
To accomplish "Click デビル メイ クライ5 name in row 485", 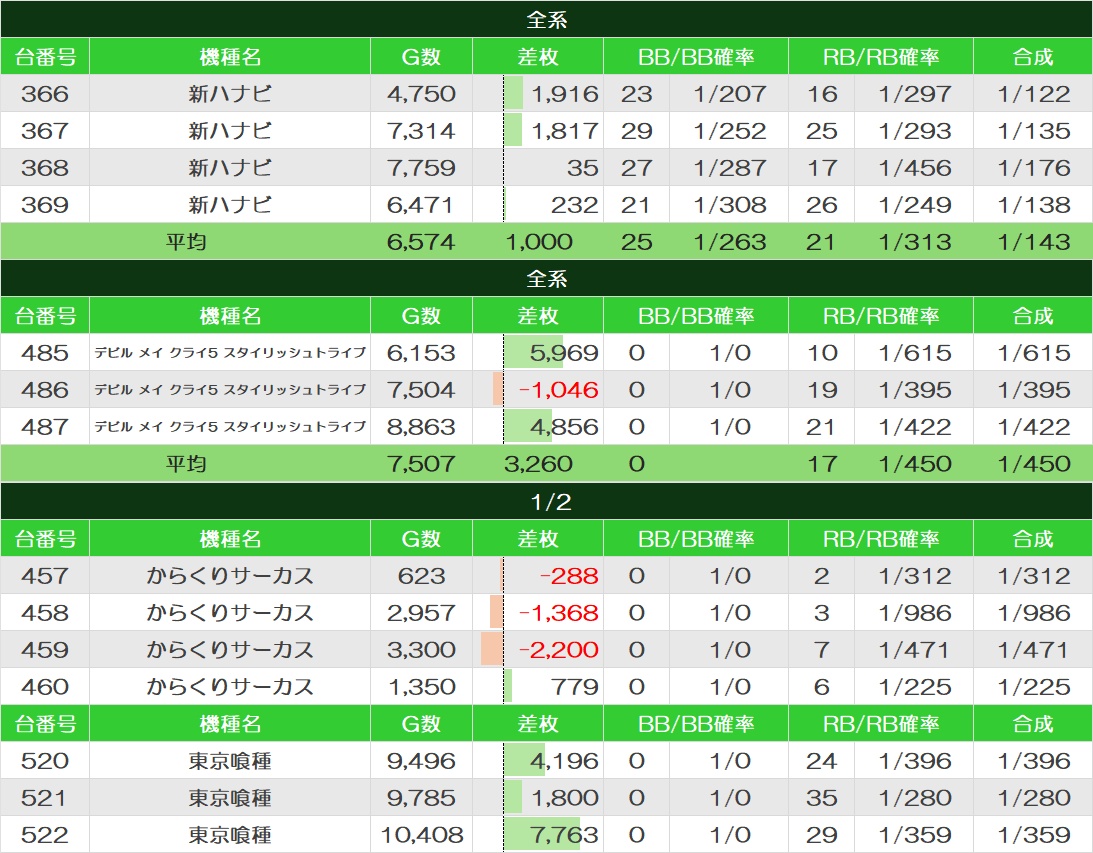I will [x=230, y=353].
